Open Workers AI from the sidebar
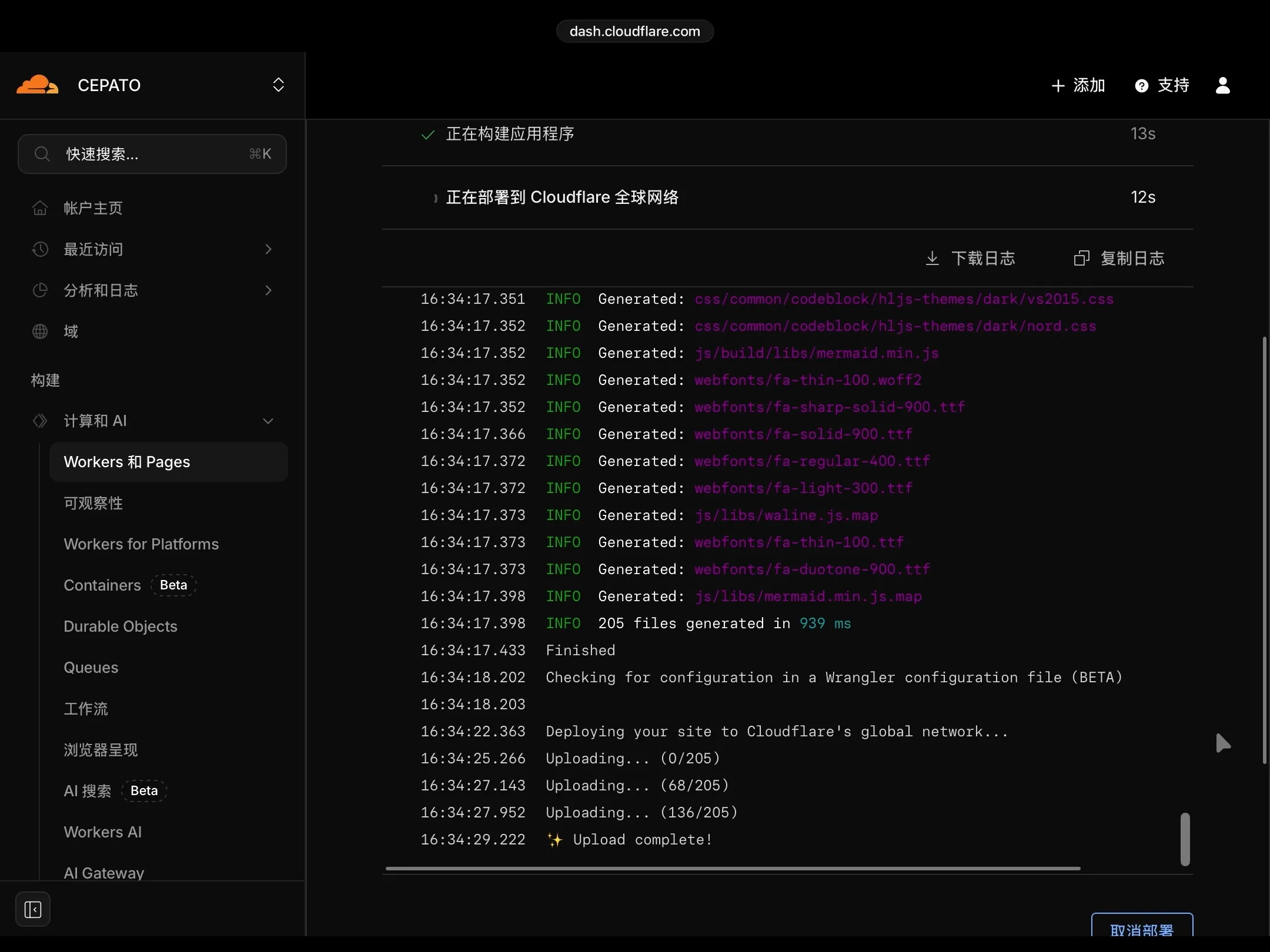Viewport: 1270px width, 952px height. 102,832
